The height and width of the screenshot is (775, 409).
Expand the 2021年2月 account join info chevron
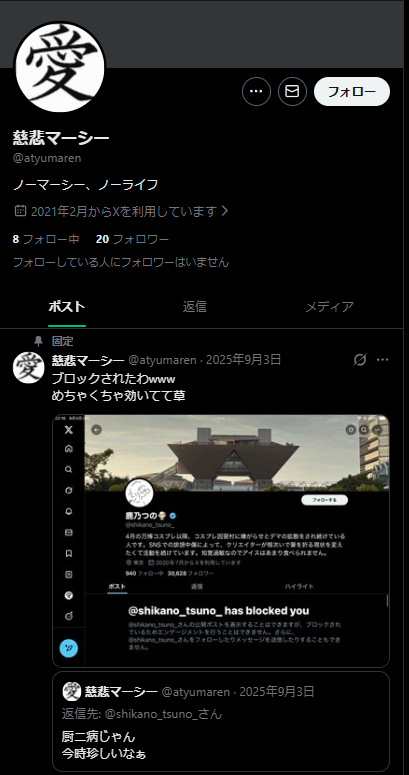coord(225,212)
